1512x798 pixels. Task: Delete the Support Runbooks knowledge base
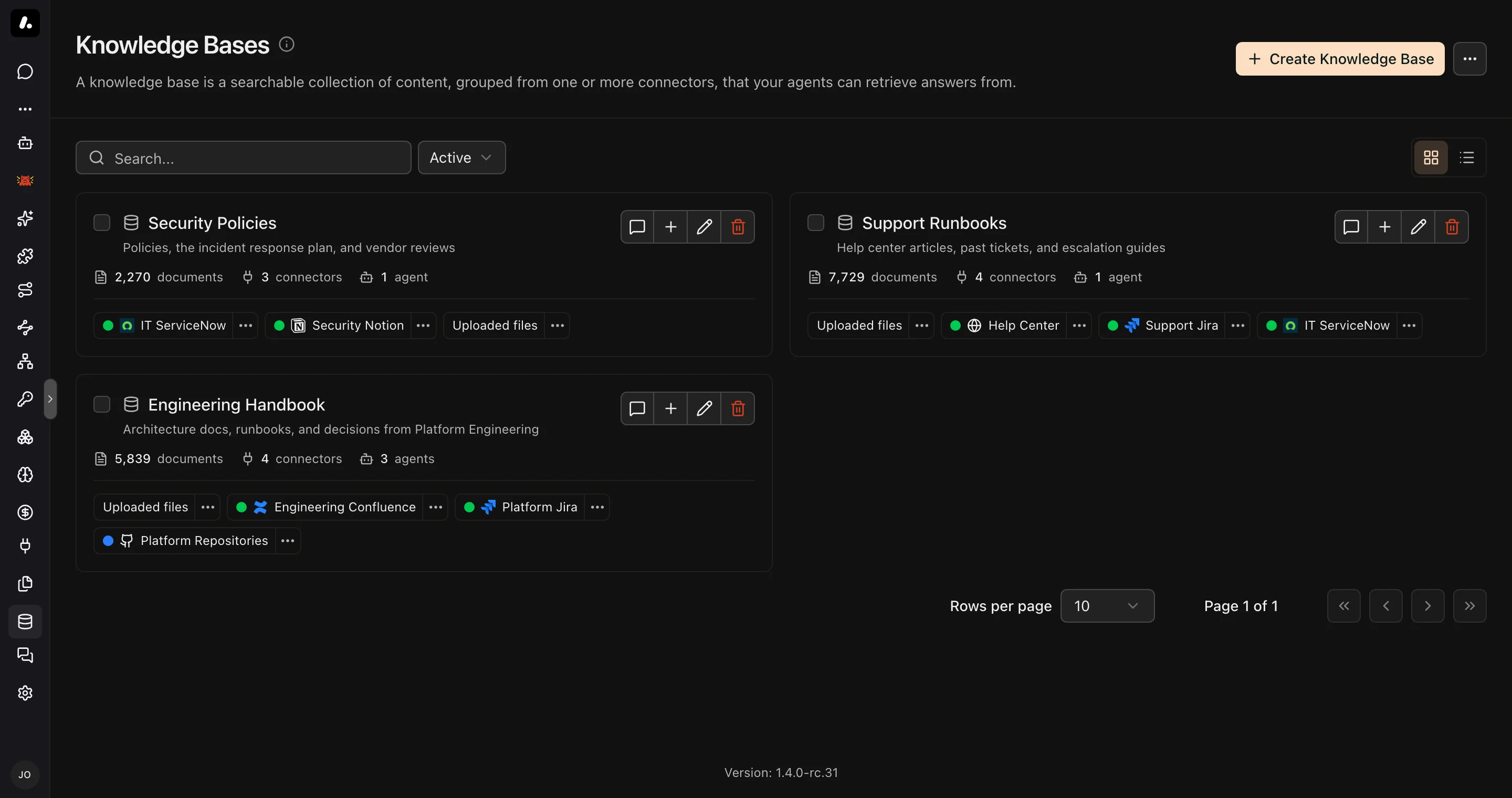tap(1452, 226)
